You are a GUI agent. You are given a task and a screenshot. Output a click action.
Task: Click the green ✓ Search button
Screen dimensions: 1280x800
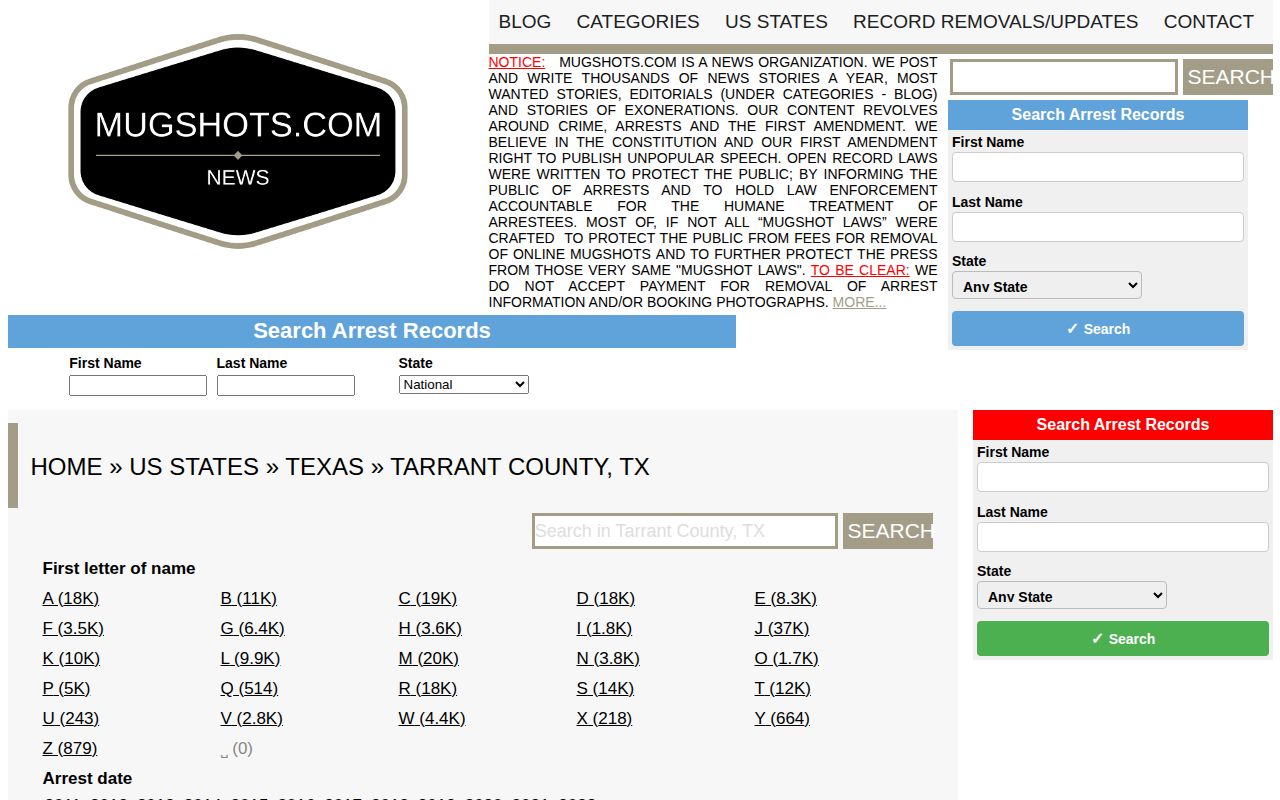pos(1123,639)
